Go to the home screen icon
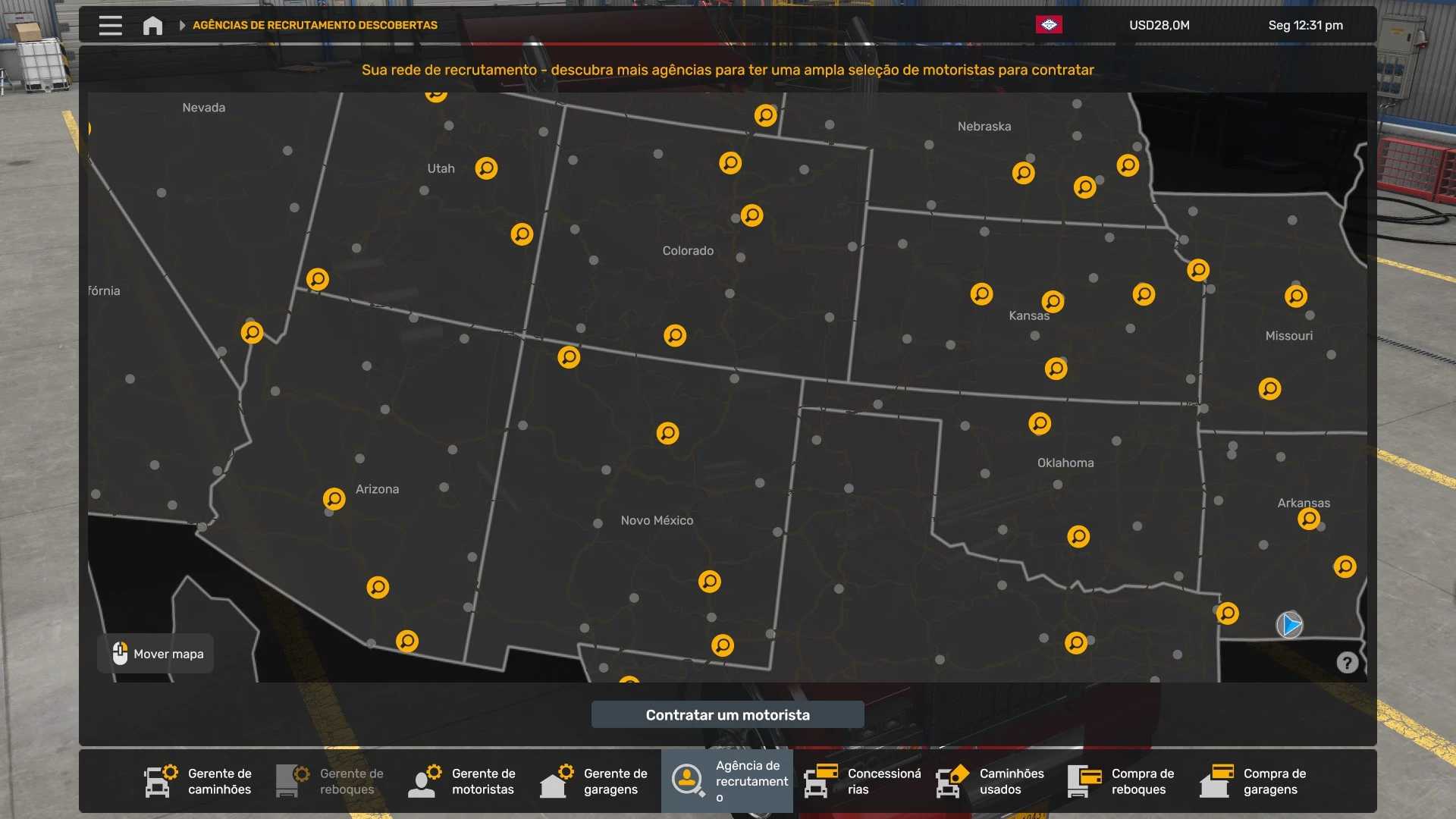The width and height of the screenshot is (1456, 819). [152, 25]
